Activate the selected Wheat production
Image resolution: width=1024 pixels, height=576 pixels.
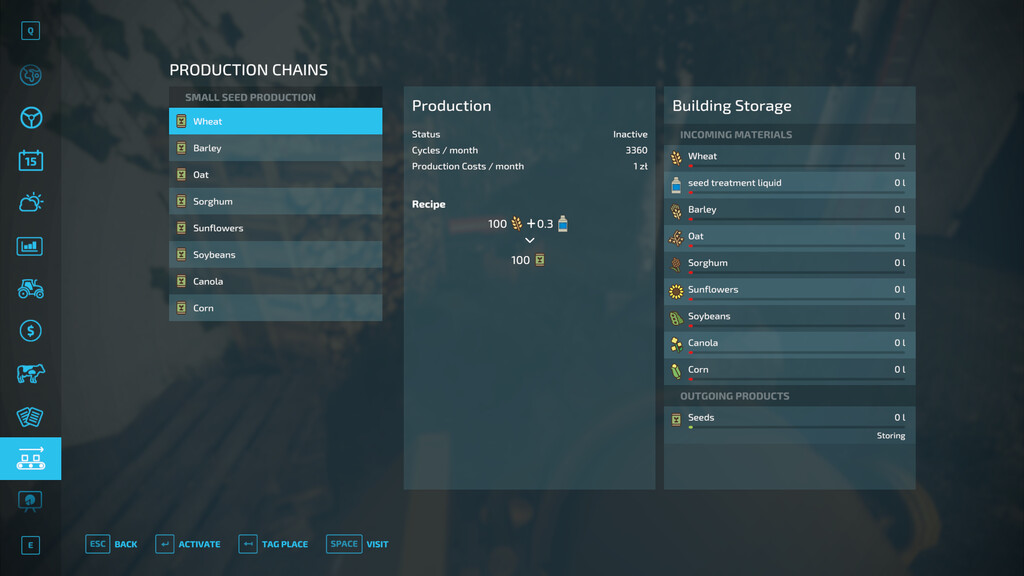(x=188, y=544)
